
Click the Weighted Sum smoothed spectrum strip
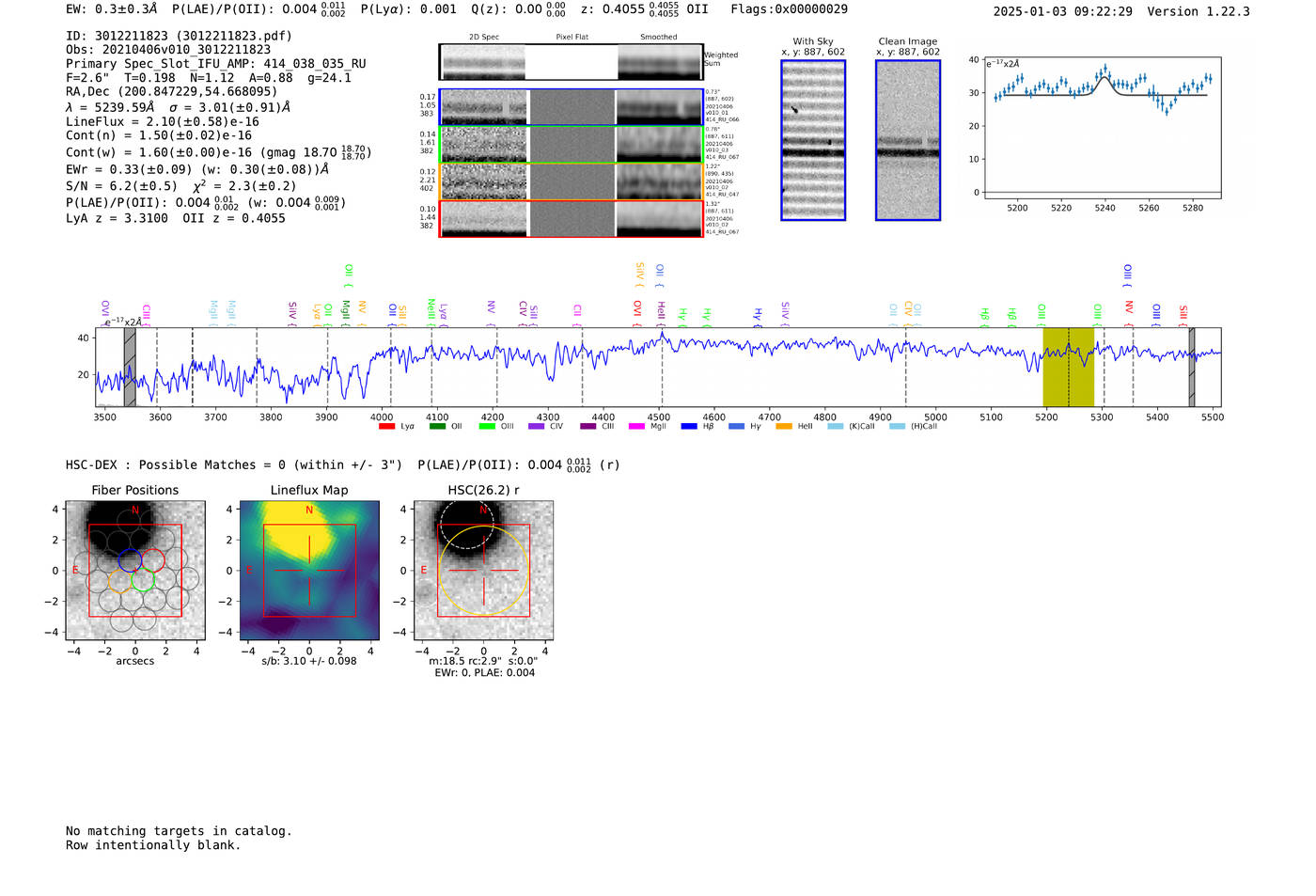tap(659, 63)
